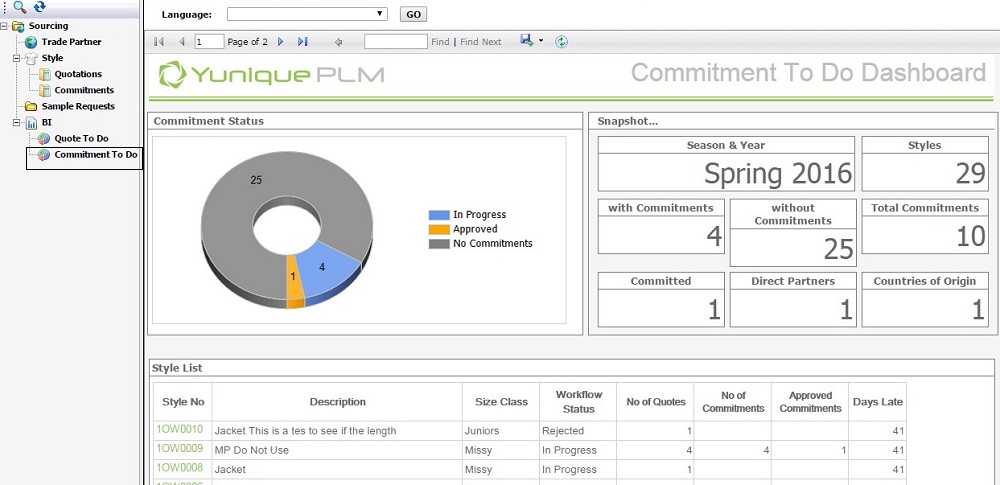Click the Total Commitments value 10
The image size is (1000, 485).
tap(971, 236)
